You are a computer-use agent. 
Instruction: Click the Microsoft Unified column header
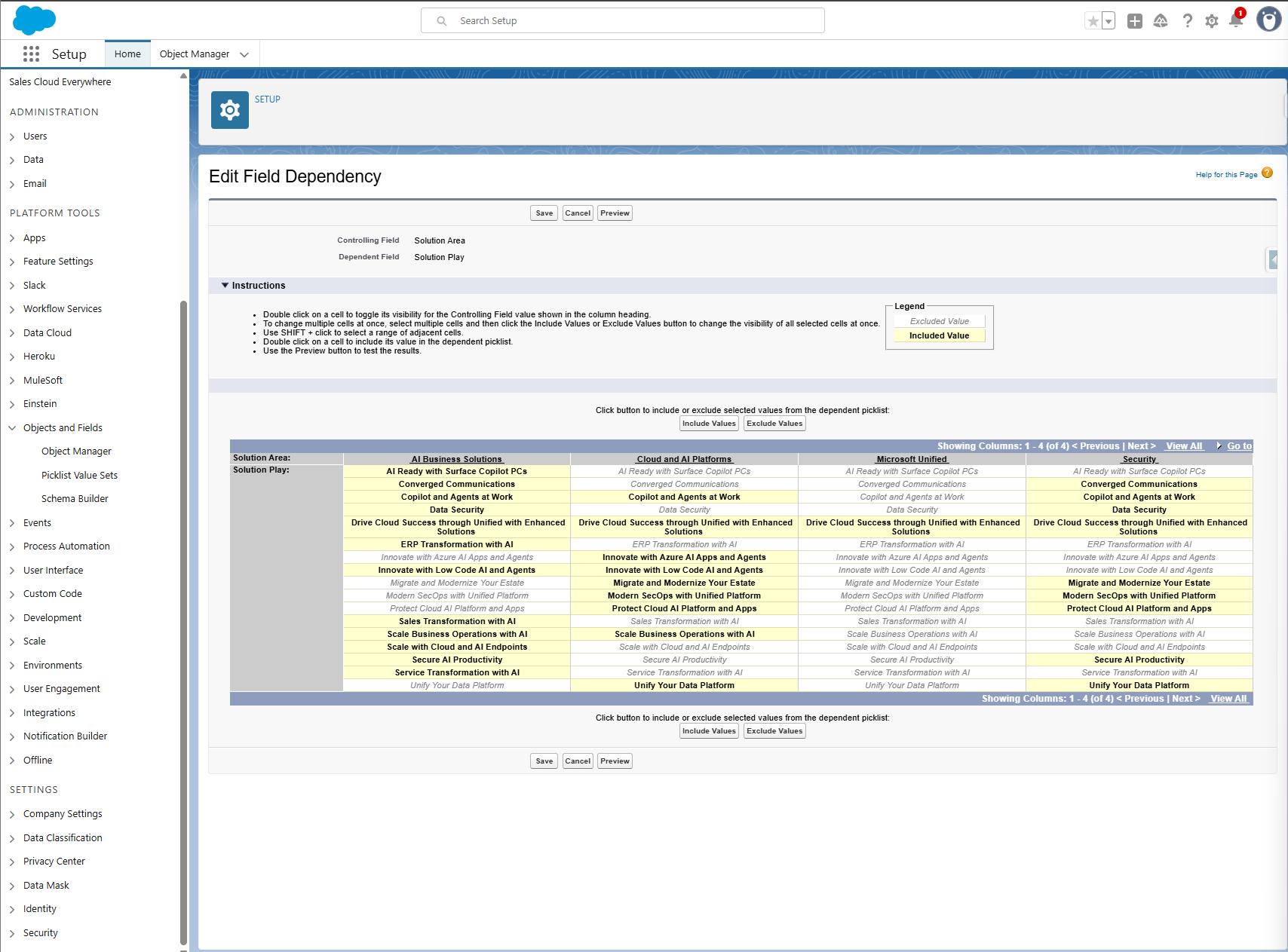tap(912, 459)
